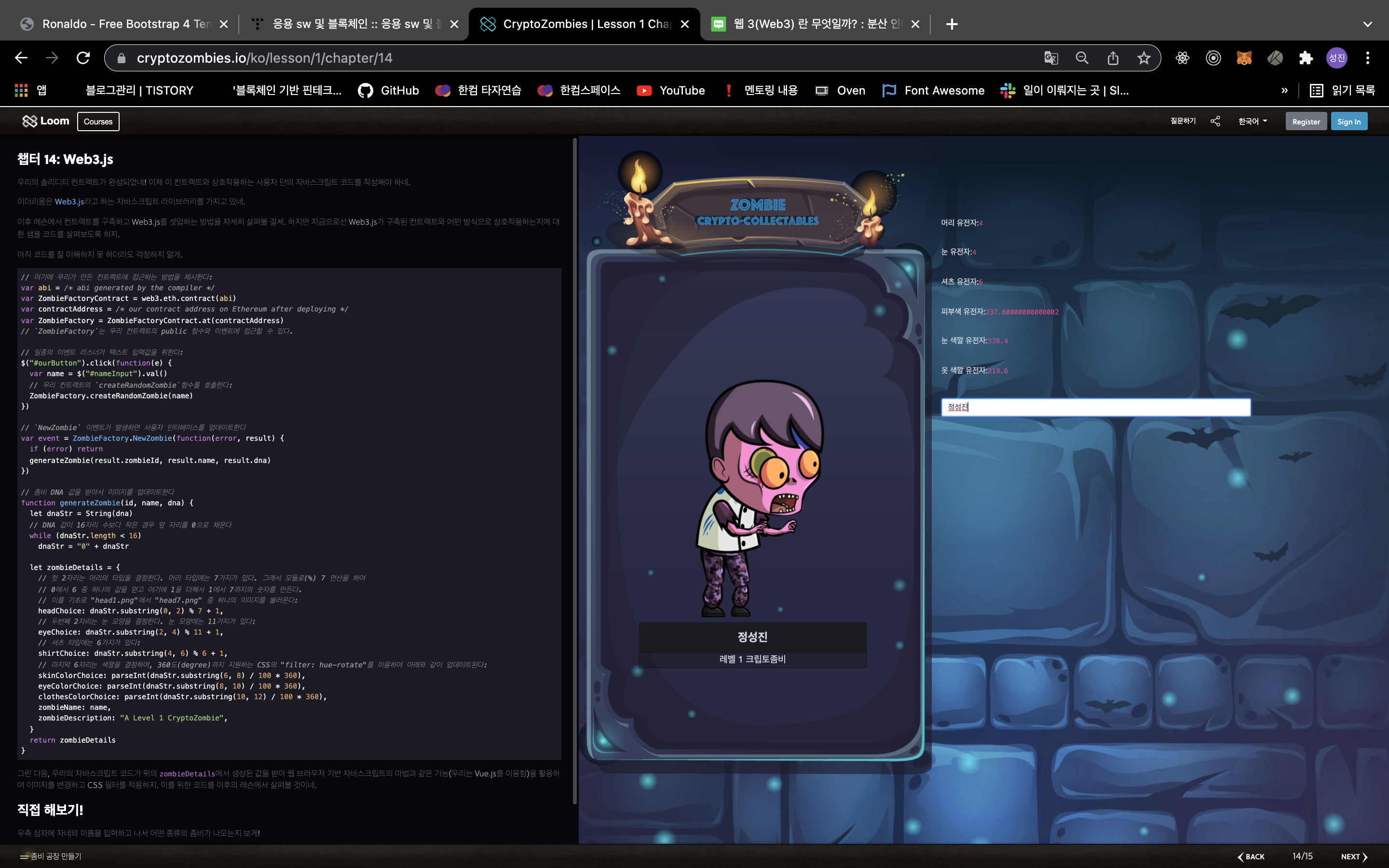Click the zombie name input field

pyautogui.click(x=1095, y=407)
